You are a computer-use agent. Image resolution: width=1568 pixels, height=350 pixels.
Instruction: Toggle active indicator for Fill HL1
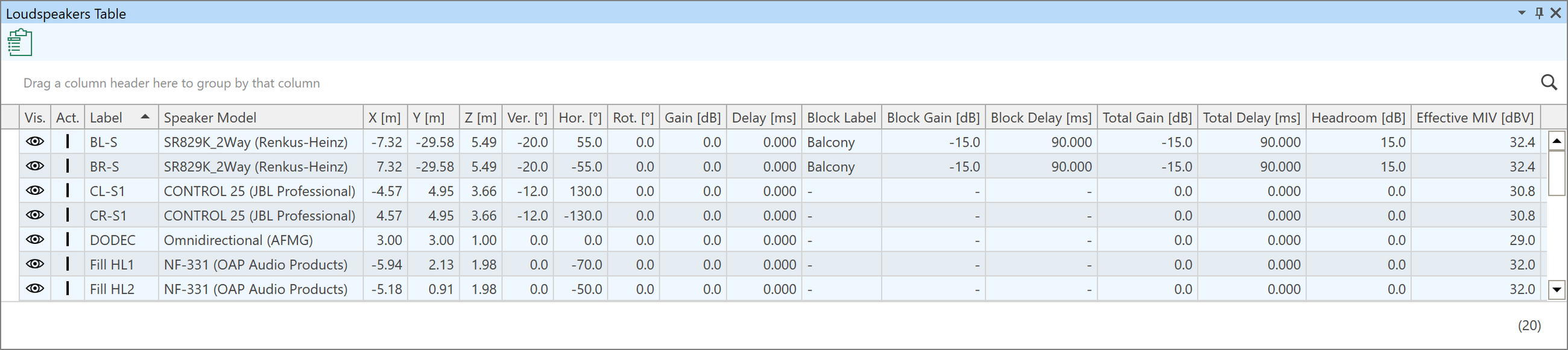pyautogui.click(x=67, y=264)
